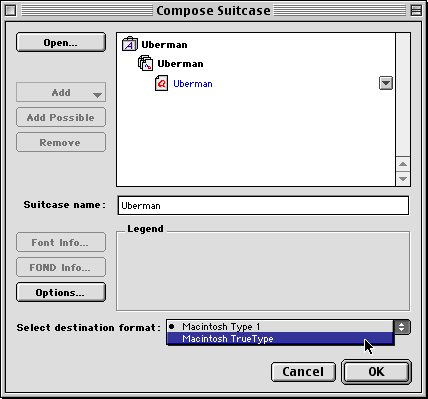
Task: Choose Macintosh Type 1 destination format
Action: (x=280, y=326)
